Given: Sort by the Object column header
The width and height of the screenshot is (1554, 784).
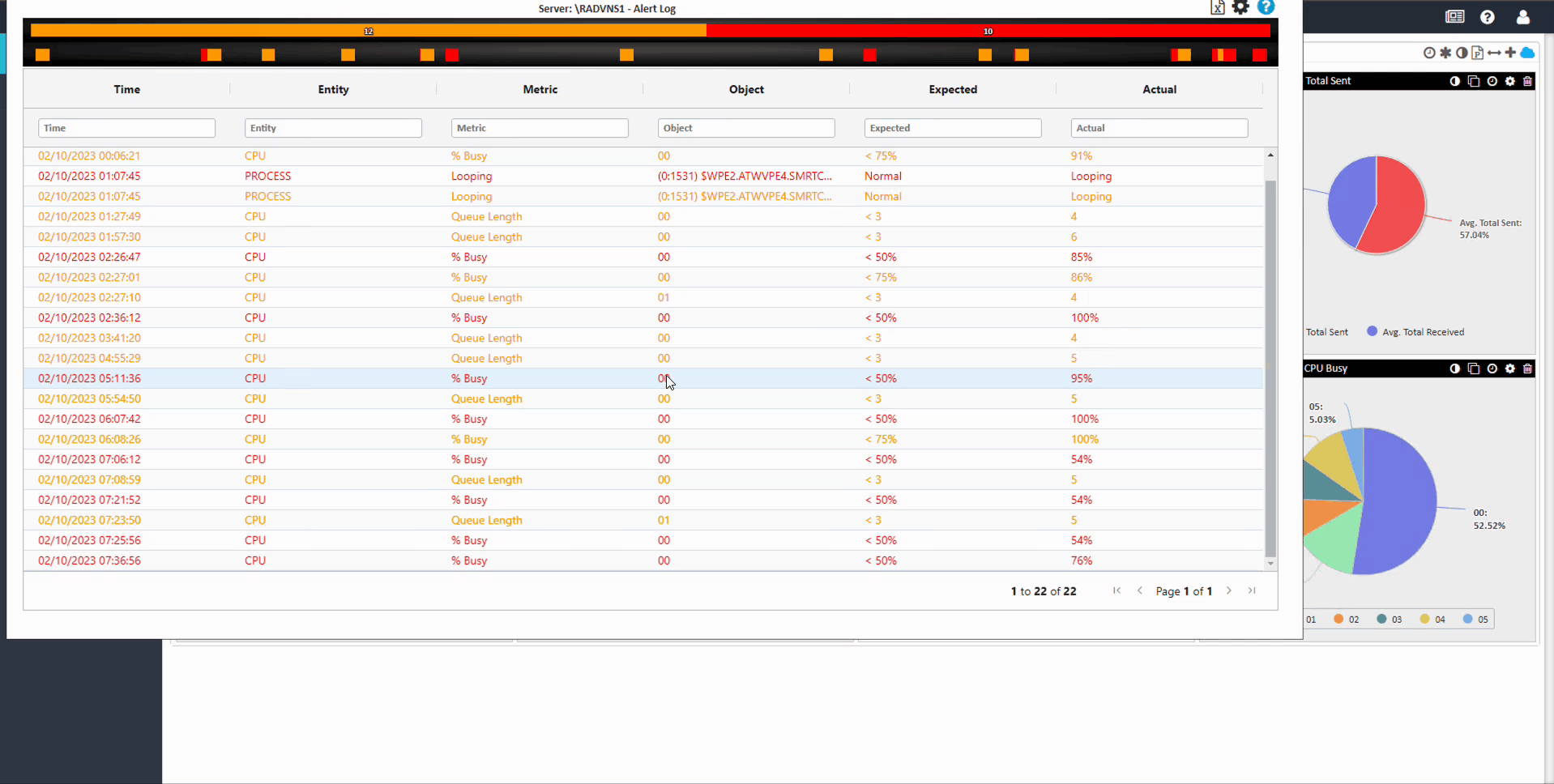Looking at the screenshot, I should [x=746, y=89].
